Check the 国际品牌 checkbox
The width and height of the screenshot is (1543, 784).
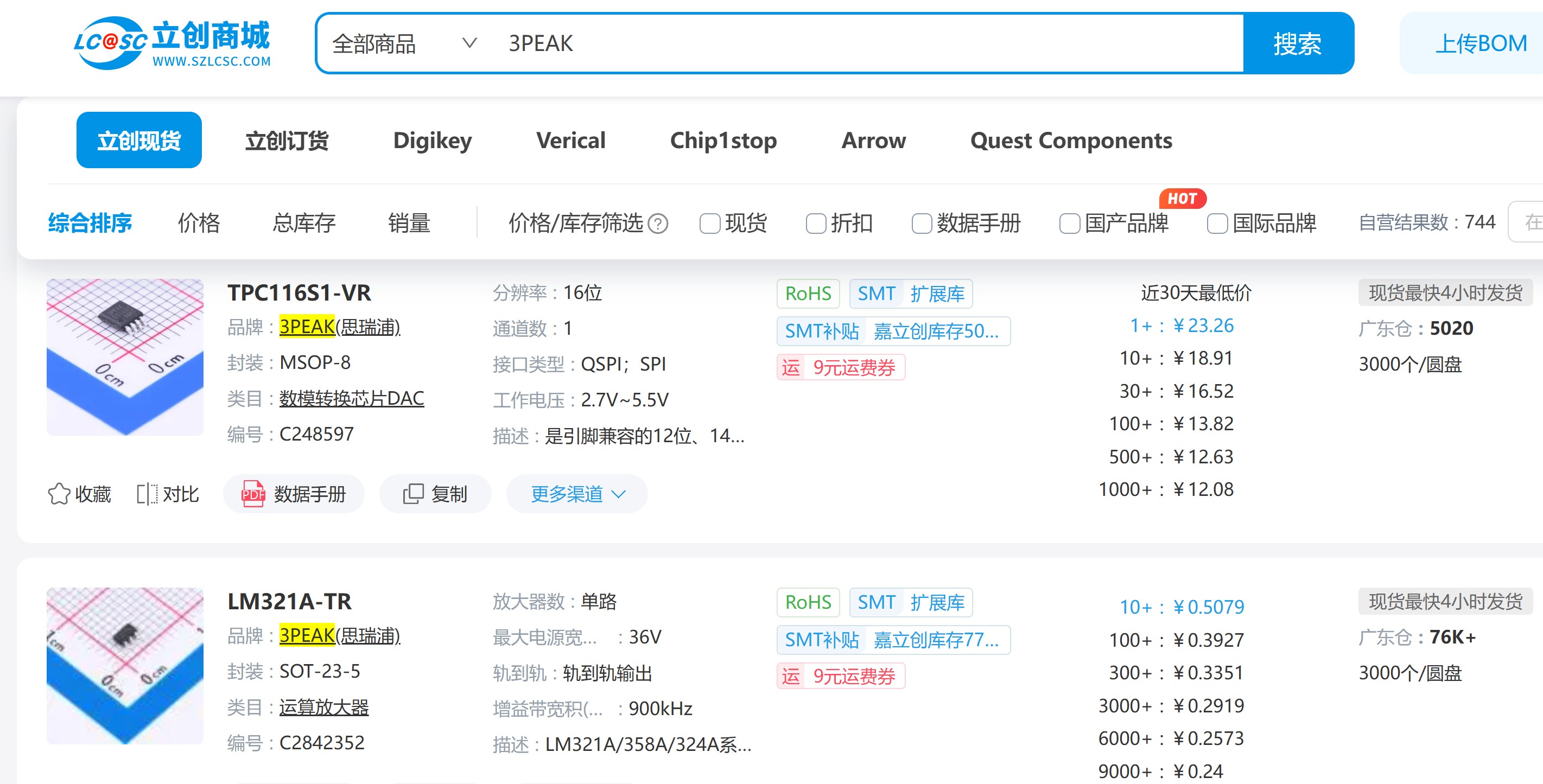[x=1217, y=224]
